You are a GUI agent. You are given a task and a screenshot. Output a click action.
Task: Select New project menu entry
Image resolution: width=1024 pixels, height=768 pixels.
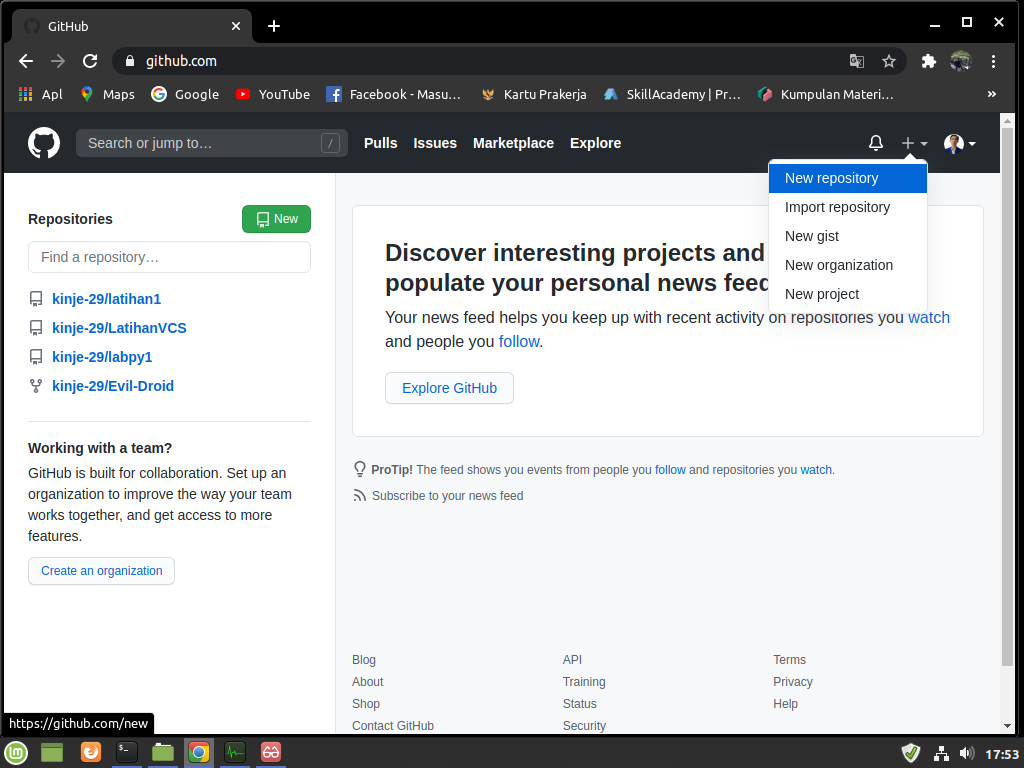pos(848,294)
